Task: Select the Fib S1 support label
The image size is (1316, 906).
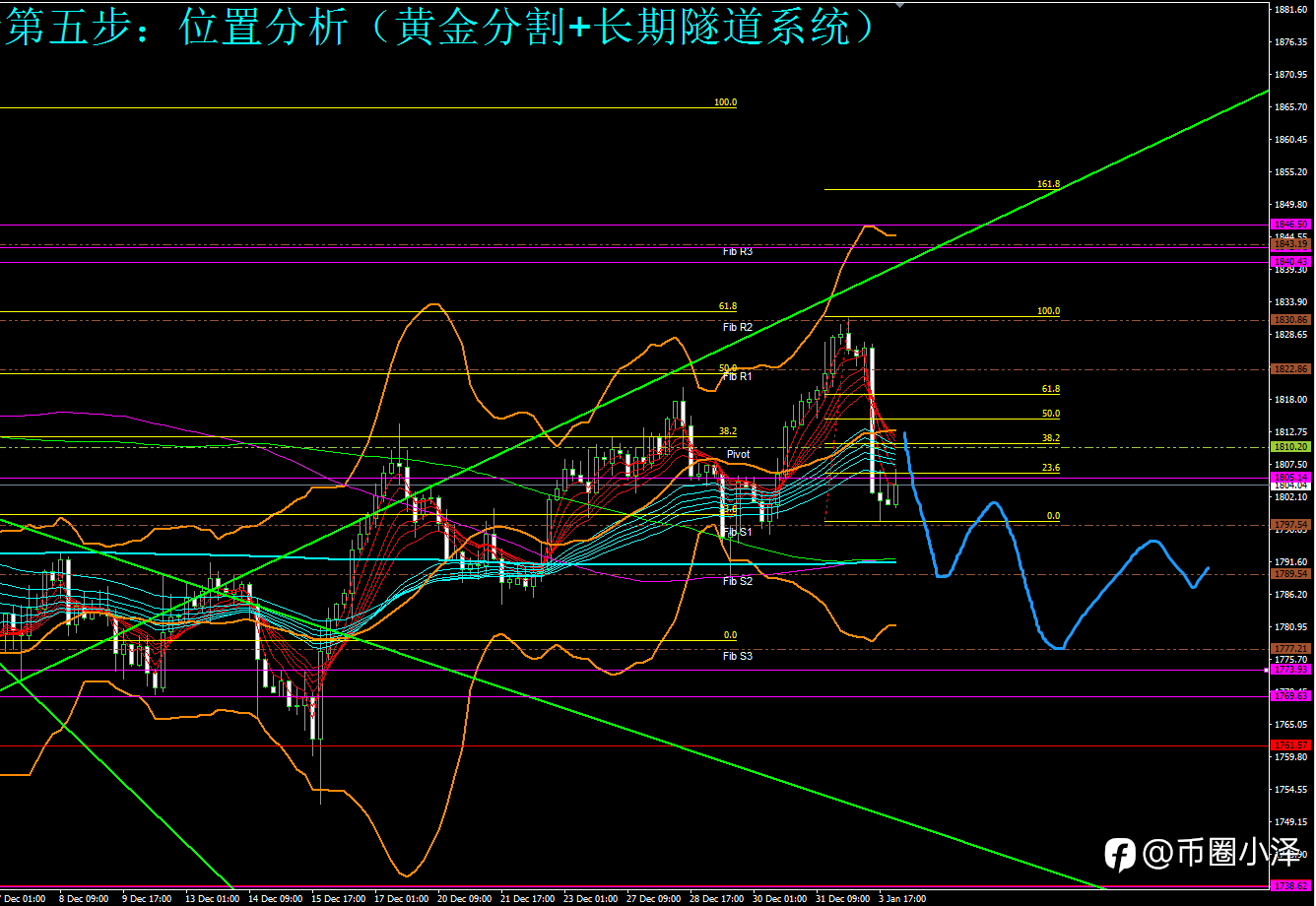Action: (738, 532)
